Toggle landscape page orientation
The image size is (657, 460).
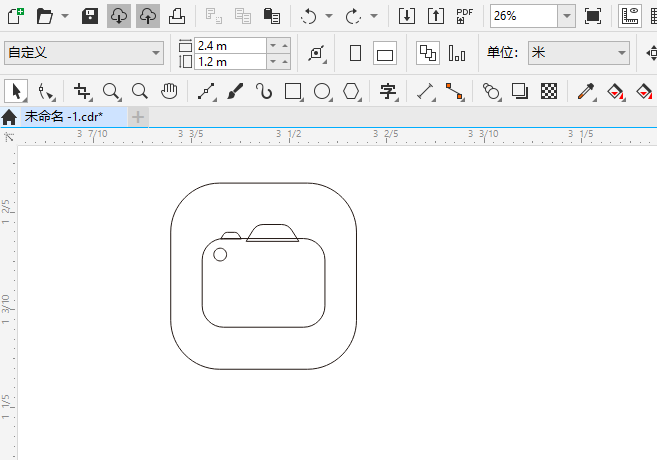[385, 53]
